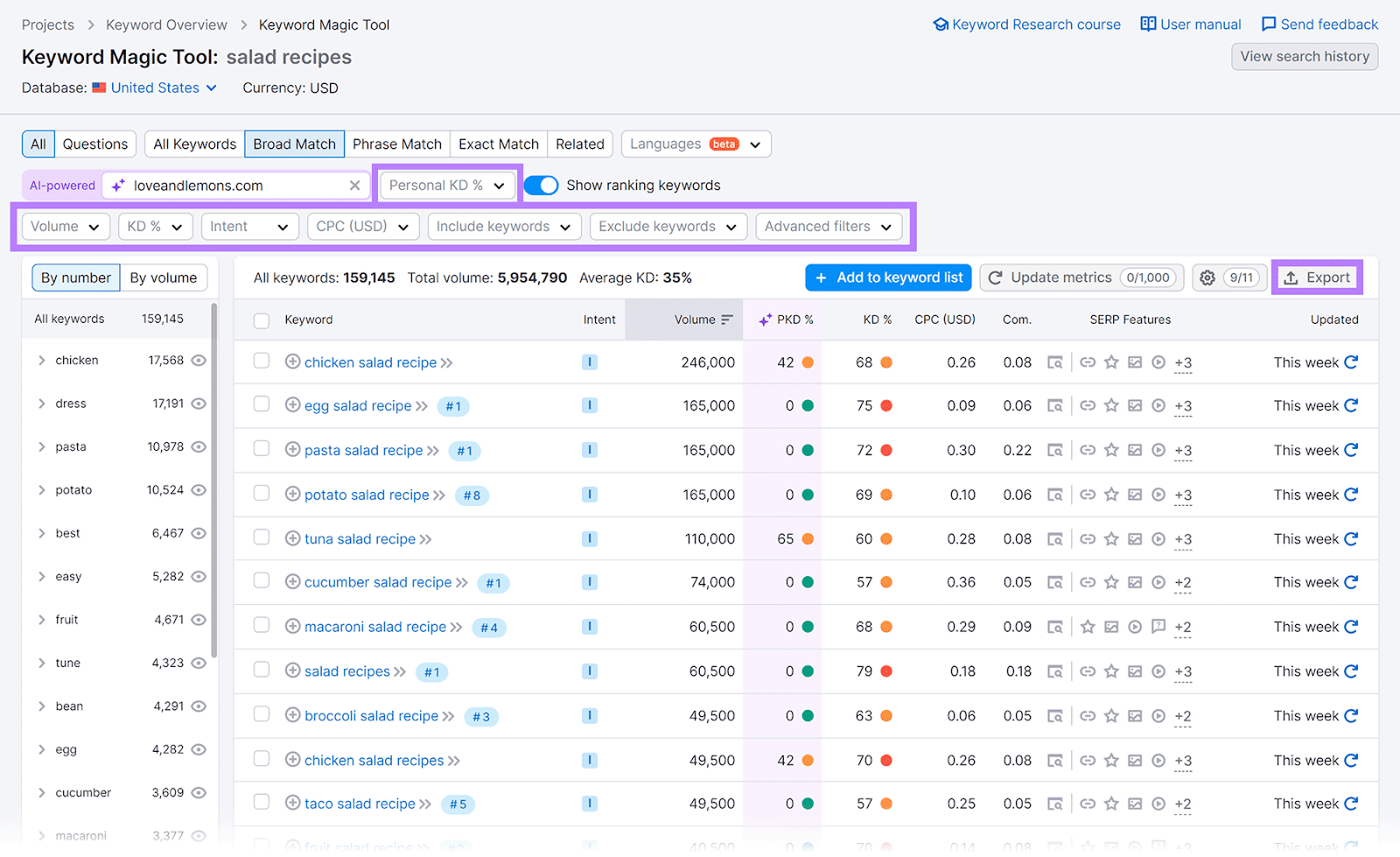
Task: Click the image pack SERP icon for egg salad recipe
Action: tap(1135, 405)
